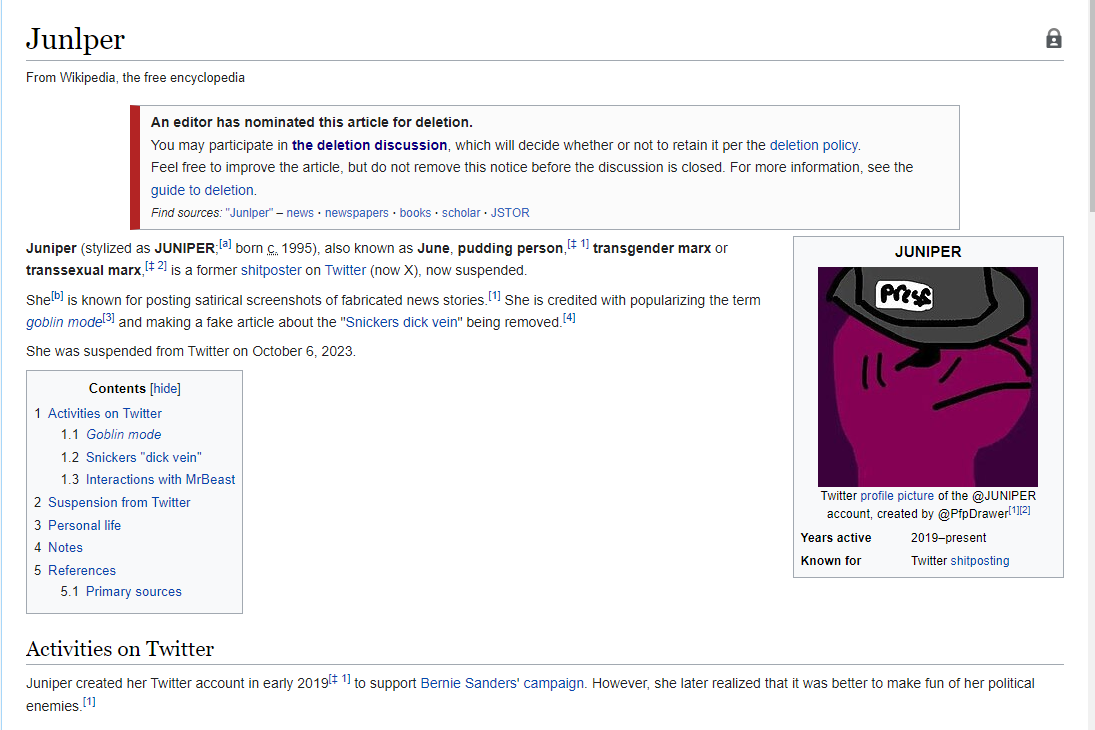
Task: Click the c. abbreviation before 1995
Action: (272, 249)
